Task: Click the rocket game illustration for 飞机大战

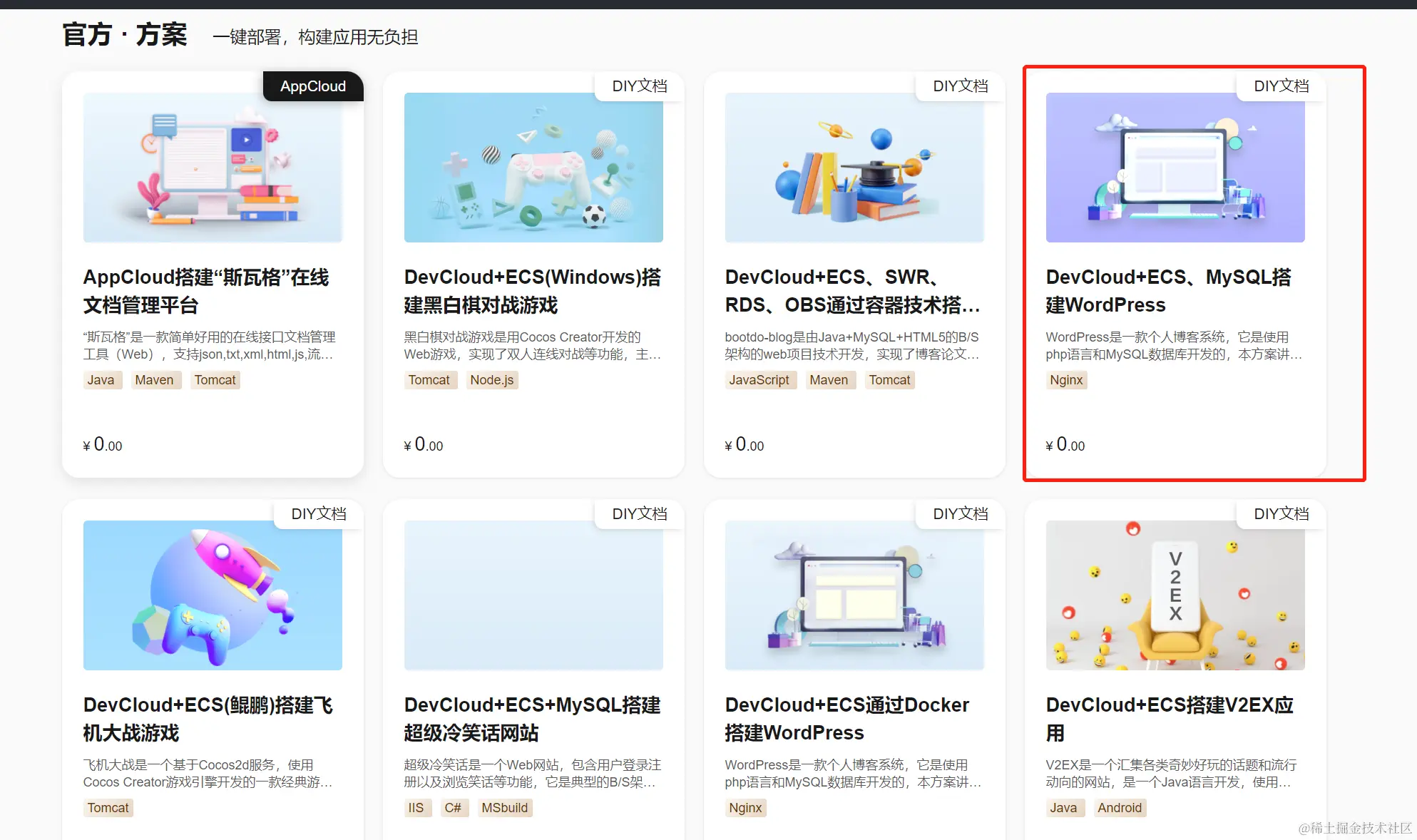Action: tap(213, 595)
